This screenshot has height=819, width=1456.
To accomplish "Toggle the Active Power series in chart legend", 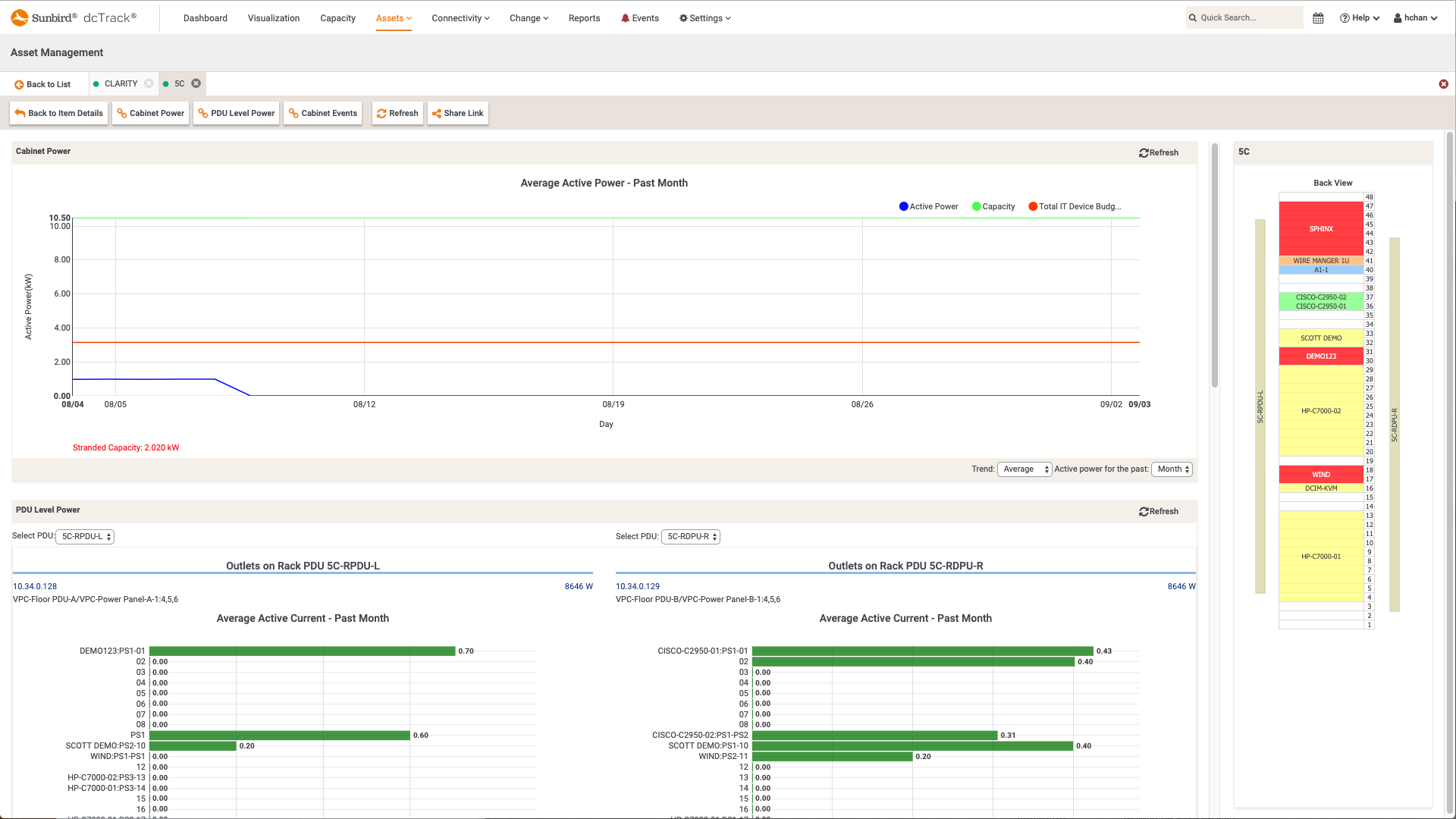I will 928,206.
